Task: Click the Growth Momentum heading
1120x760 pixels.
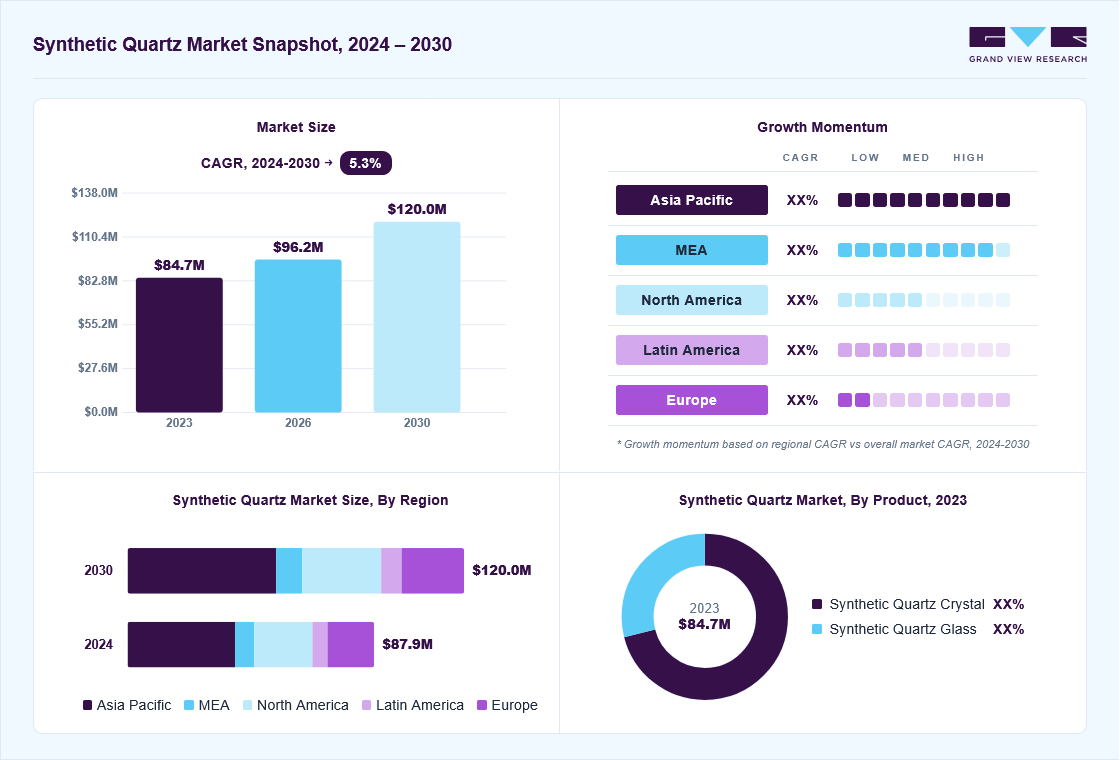Action: coord(822,127)
